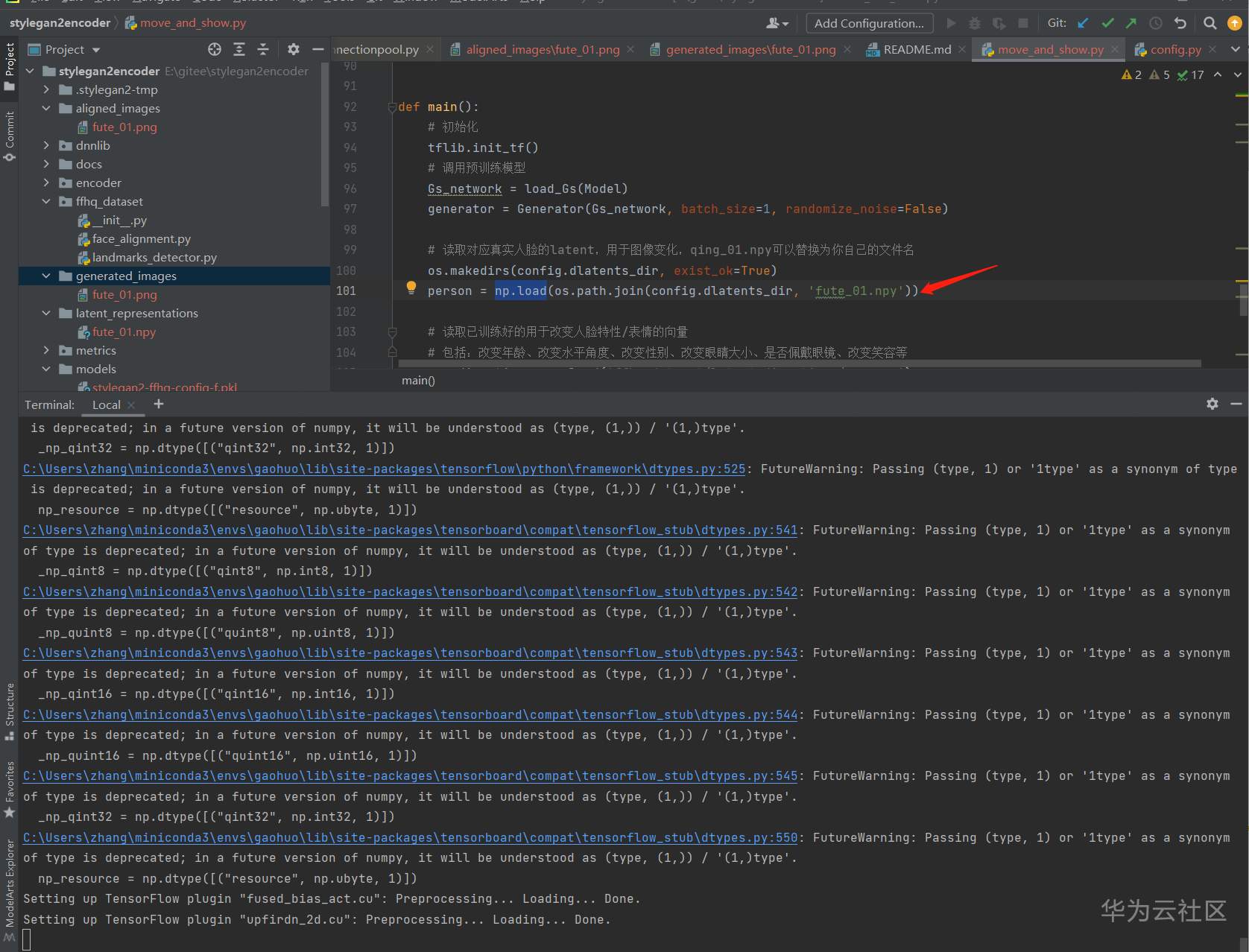Screen dimensions: 1249x952
Task: Open Project panel gear options
Action: click(294, 49)
